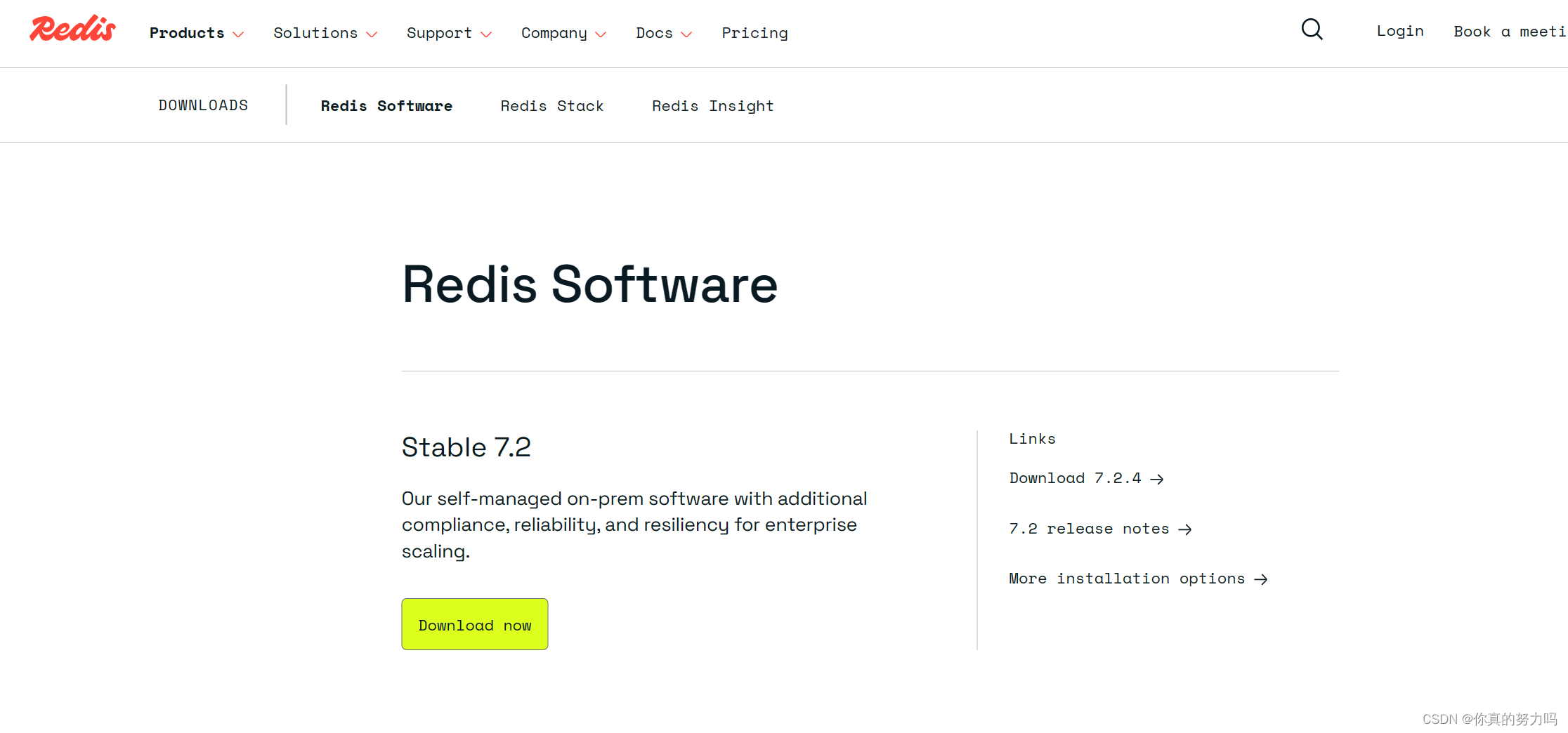Select the Redis Software tab
Viewport: 1568px width, 733px height.
pos(386,105)
